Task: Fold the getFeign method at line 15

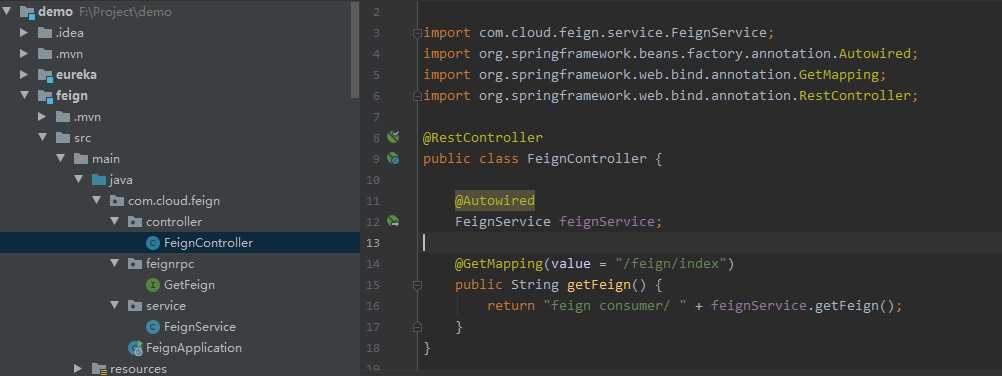Action: pyautogui.click(x=417, y=285)
